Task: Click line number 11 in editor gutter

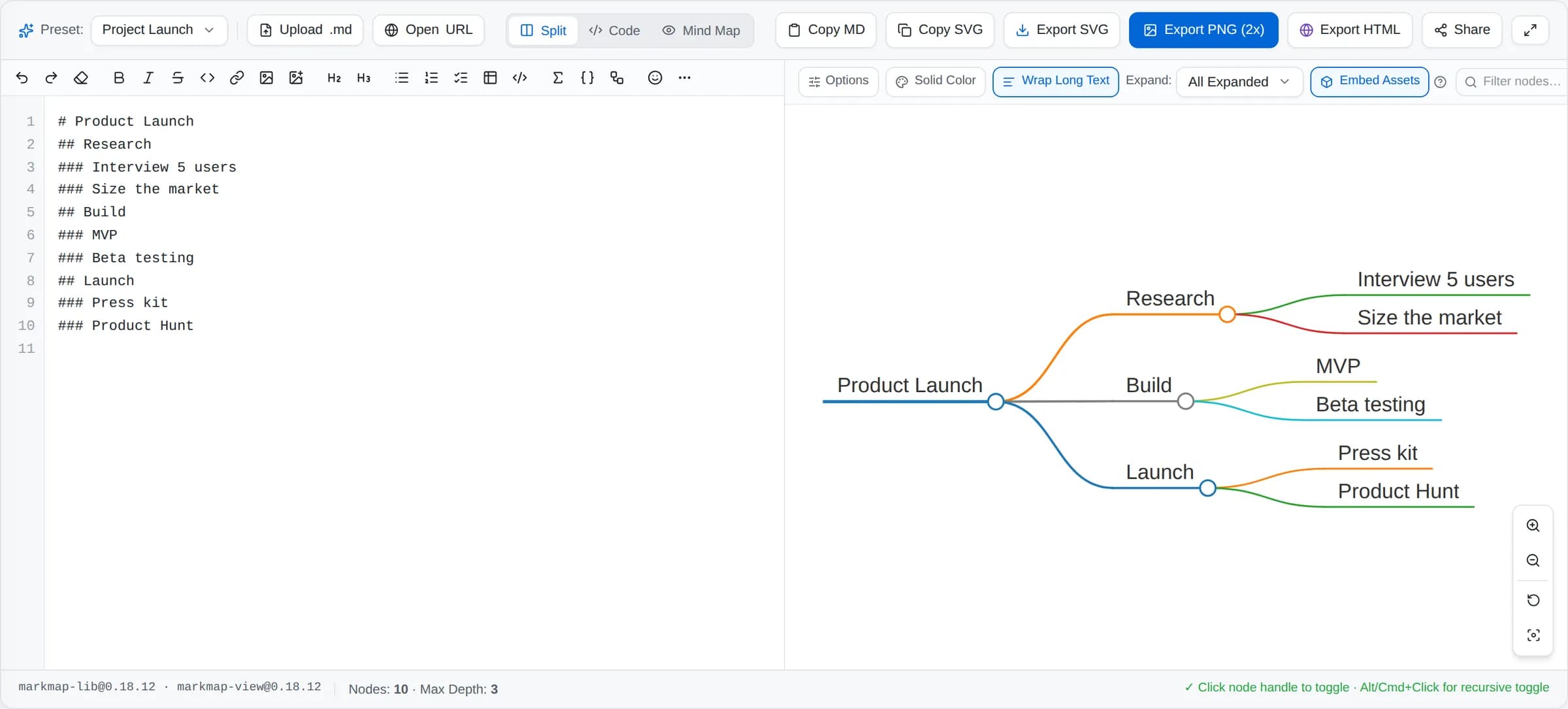Action: pos(26,348)
